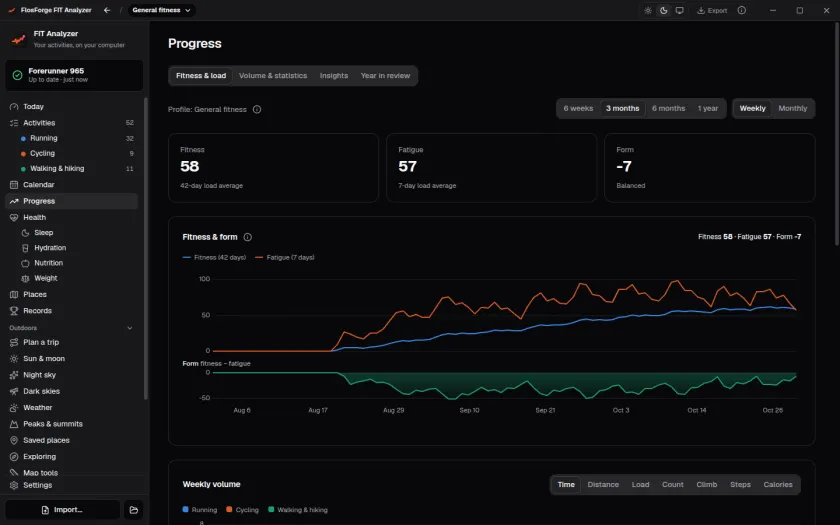Click the Fitness 58 card
The image size is (840, 525).
pos(273,168)
